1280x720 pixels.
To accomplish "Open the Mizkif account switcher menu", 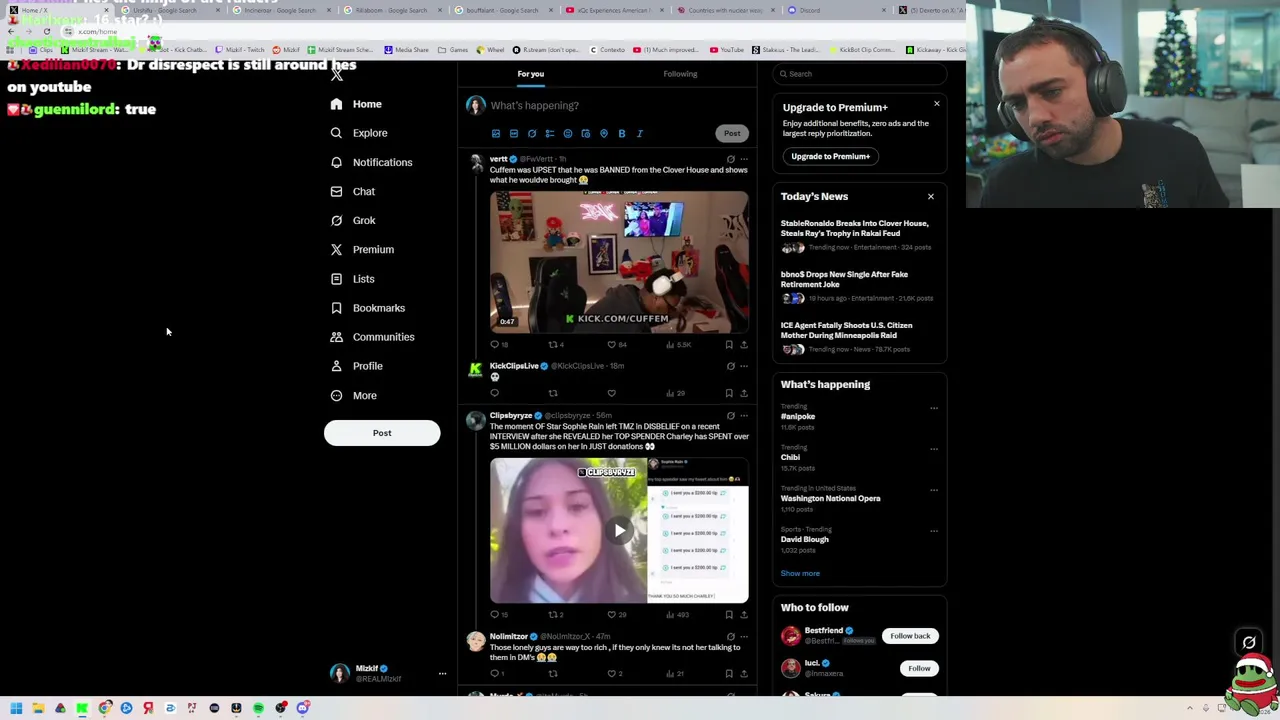I will pos(389,673).
